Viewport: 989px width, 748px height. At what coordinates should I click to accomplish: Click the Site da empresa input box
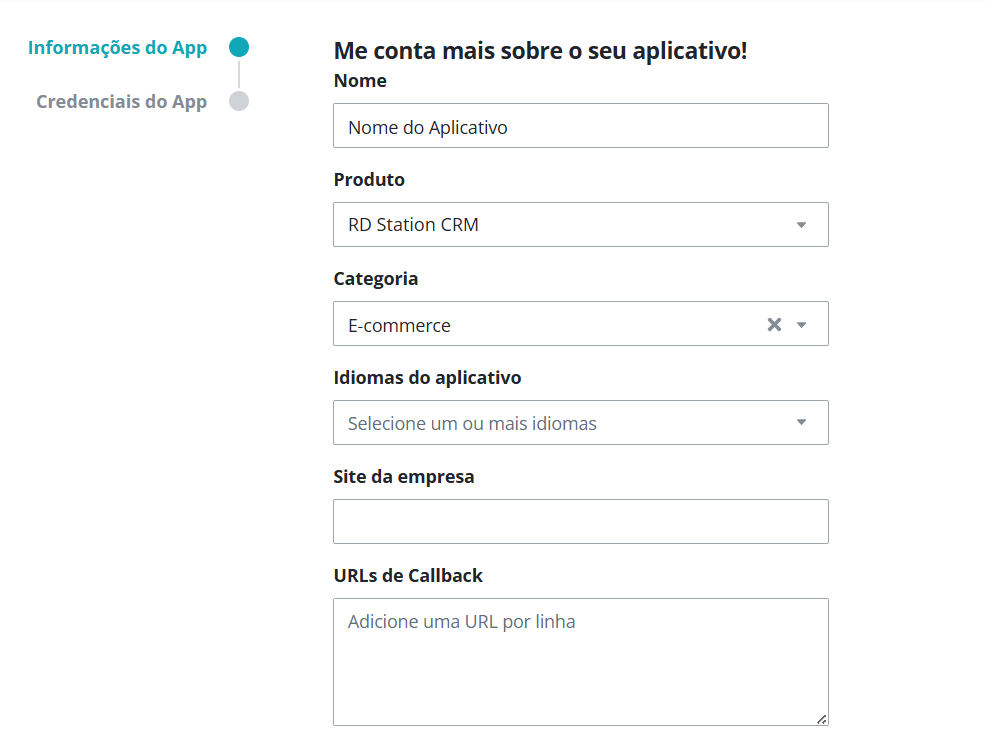[580, 522]
